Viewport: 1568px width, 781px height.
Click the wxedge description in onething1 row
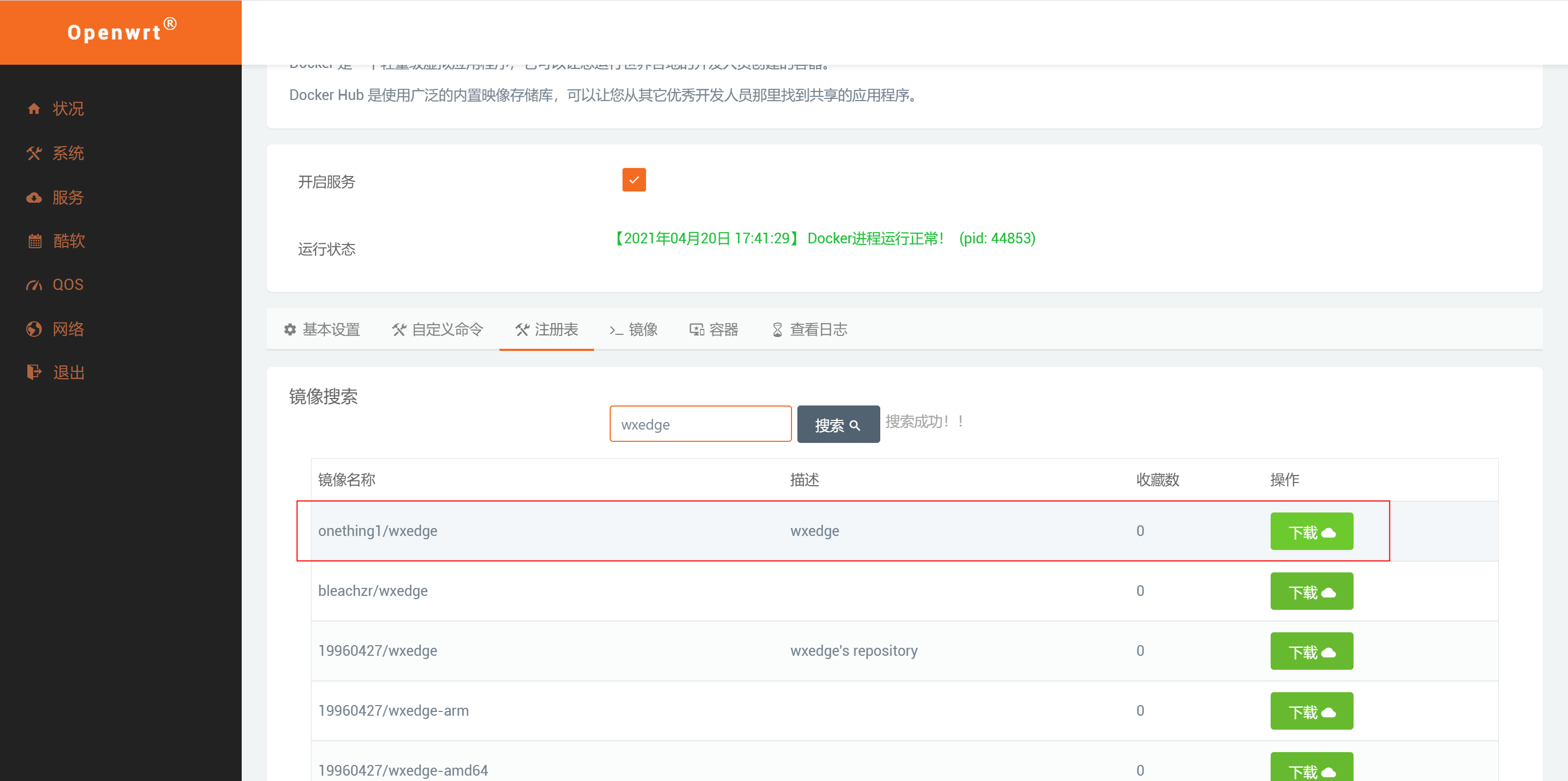click(814, 531)
